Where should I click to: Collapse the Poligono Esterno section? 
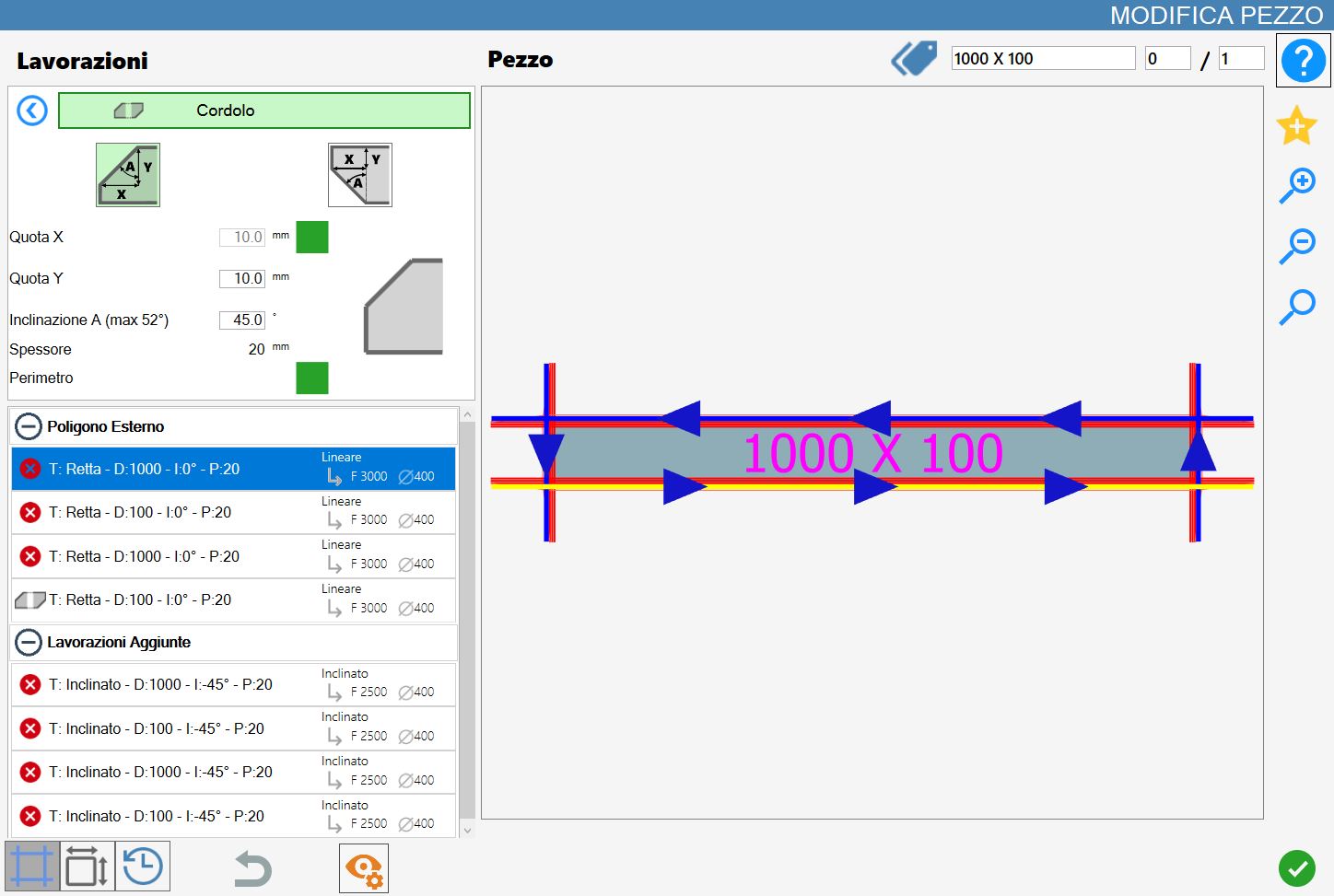(29, 426)
